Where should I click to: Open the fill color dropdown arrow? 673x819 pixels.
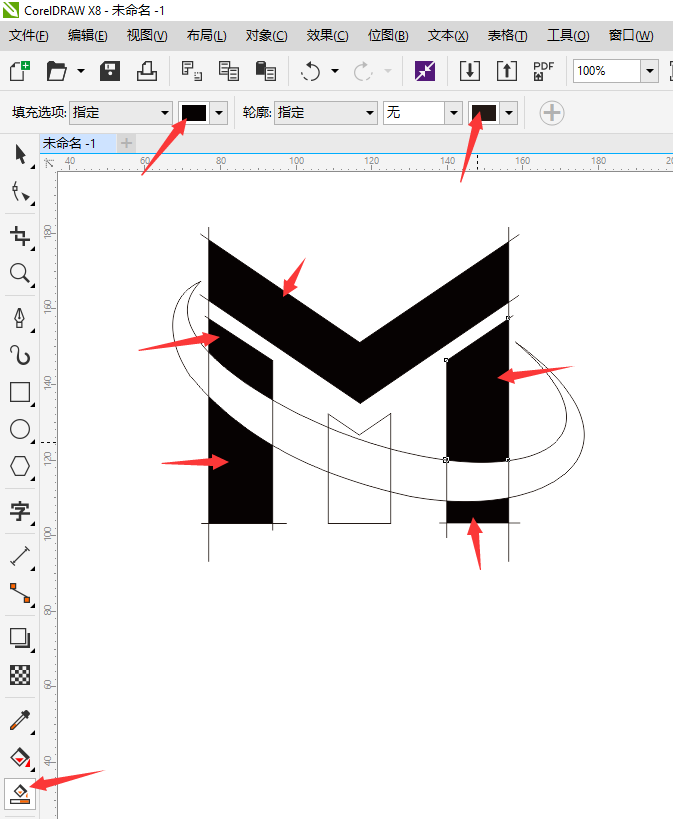(219, 112)
